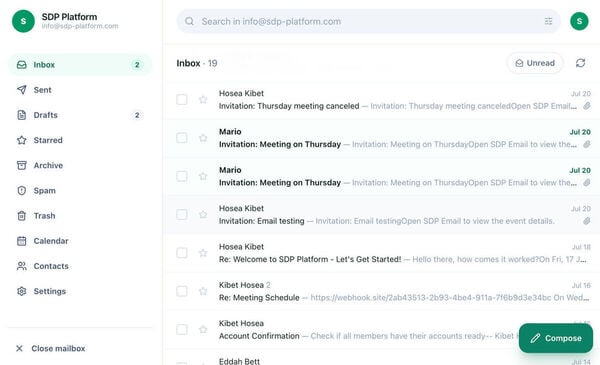This screenshot has width=600, height=365.
Task: Star the first Mario Meeting on Thursday email
Action: coord(203,138)
